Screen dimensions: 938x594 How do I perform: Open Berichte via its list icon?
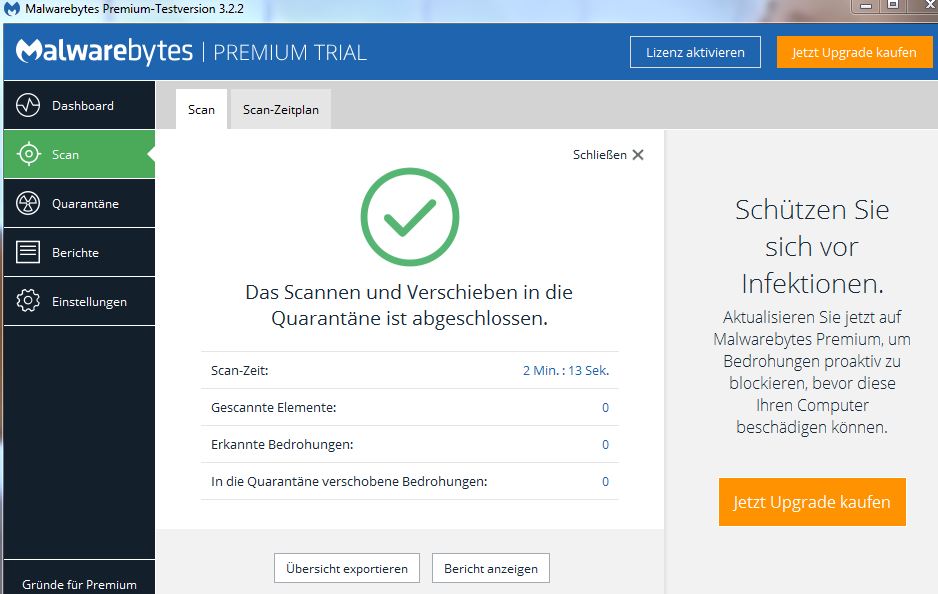point(28,253)
